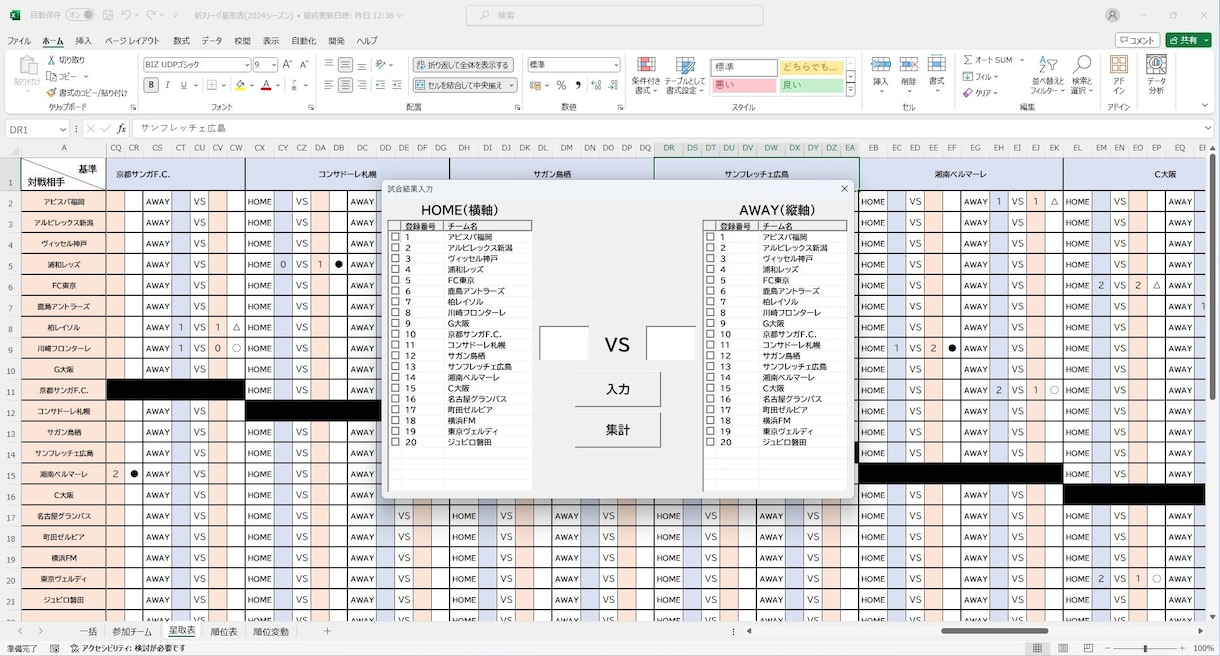Check AWAY list box for G大阪
The height and width of the screenshot is (656, 1220).
710,323
